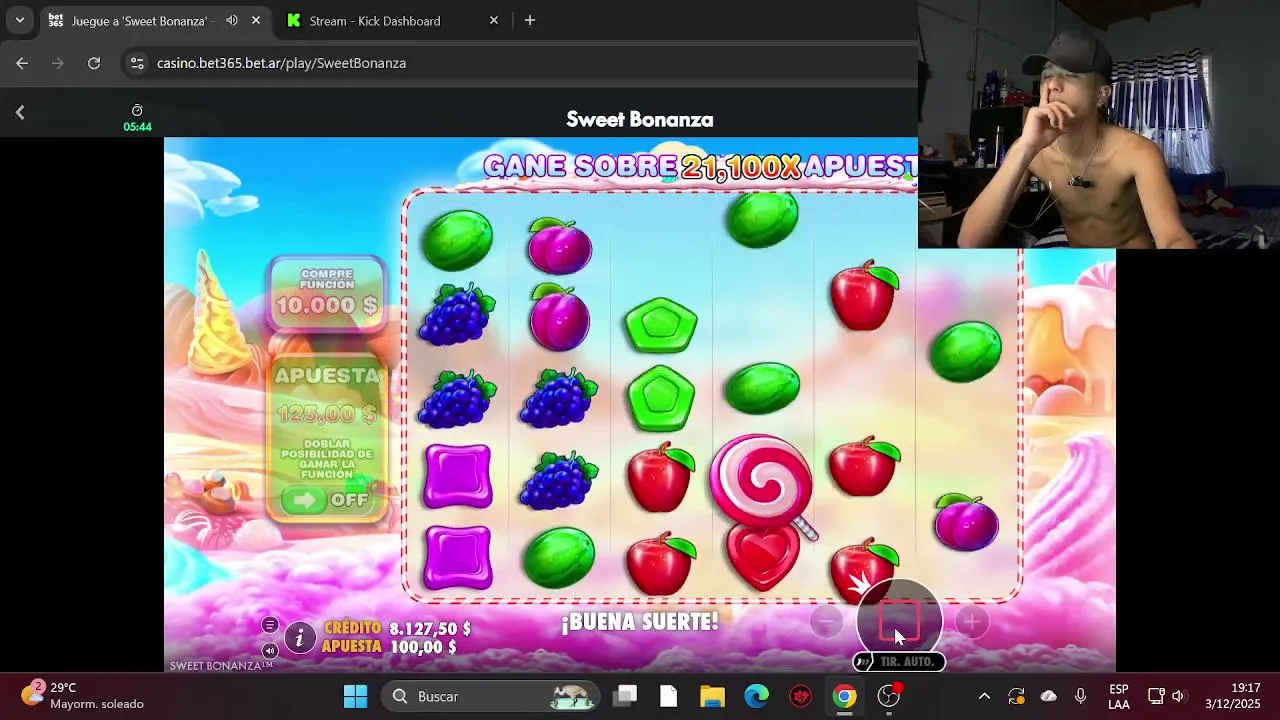Show hidden system tray icons

click(x=984, y=696)
